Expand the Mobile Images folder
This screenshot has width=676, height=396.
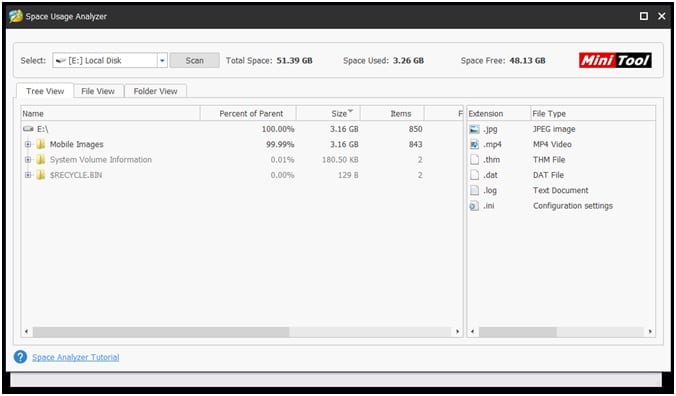[28, 144]
